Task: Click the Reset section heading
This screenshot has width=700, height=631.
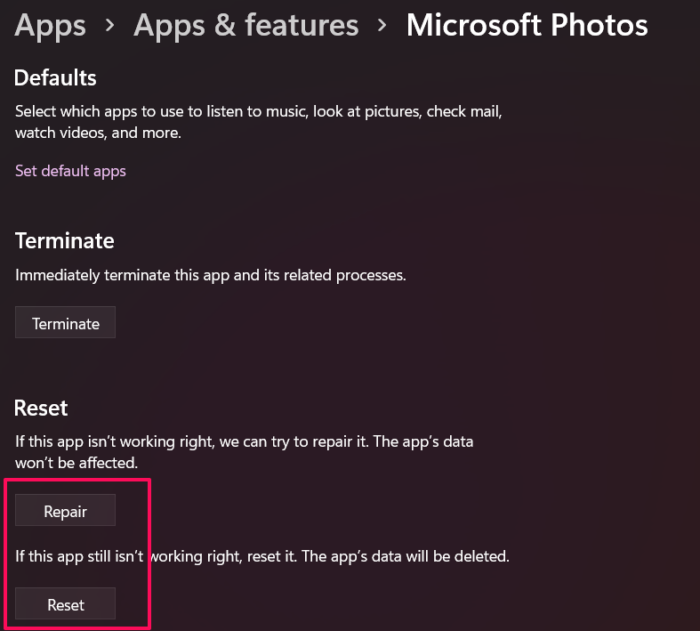Action: (41, 408)
